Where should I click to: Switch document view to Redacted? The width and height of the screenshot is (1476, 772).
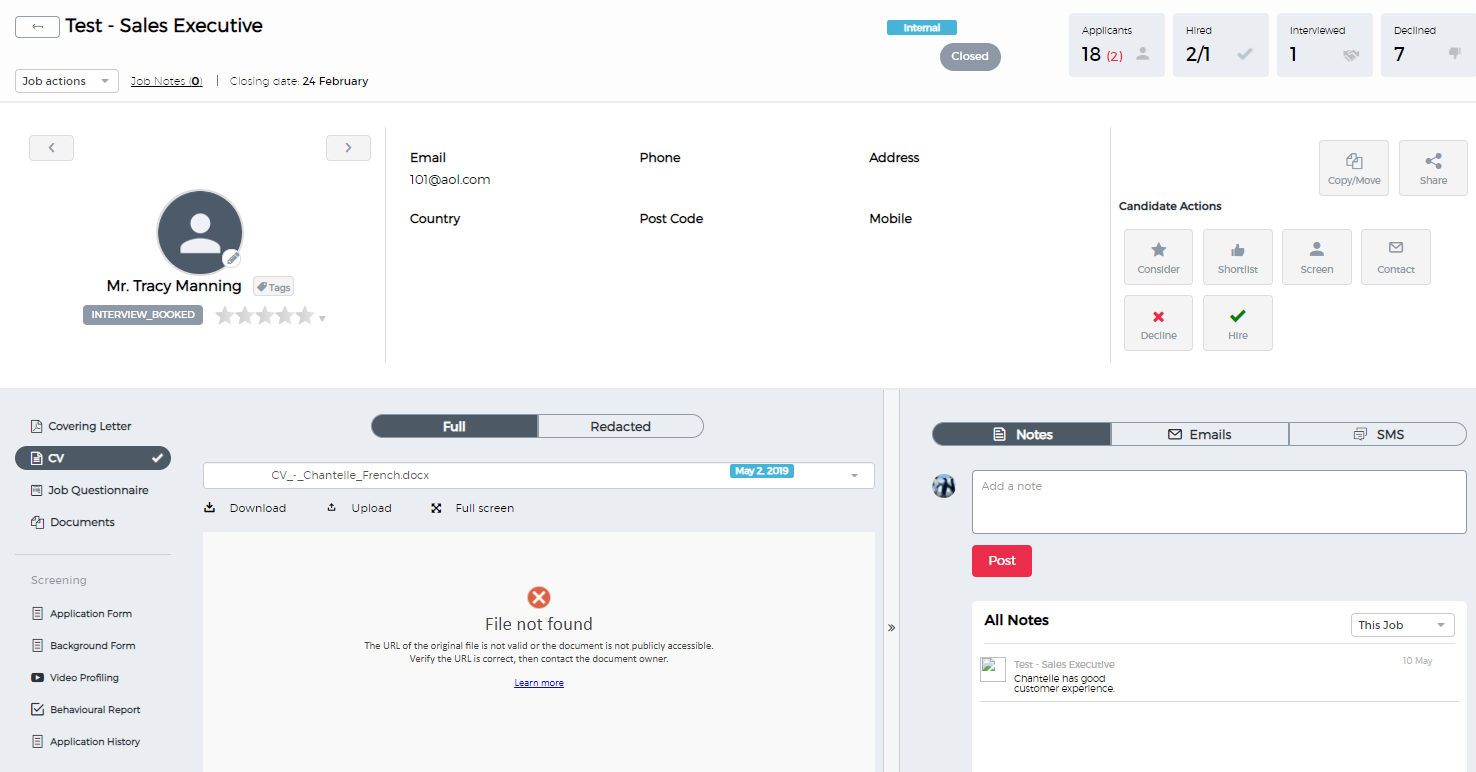(621, 426)
